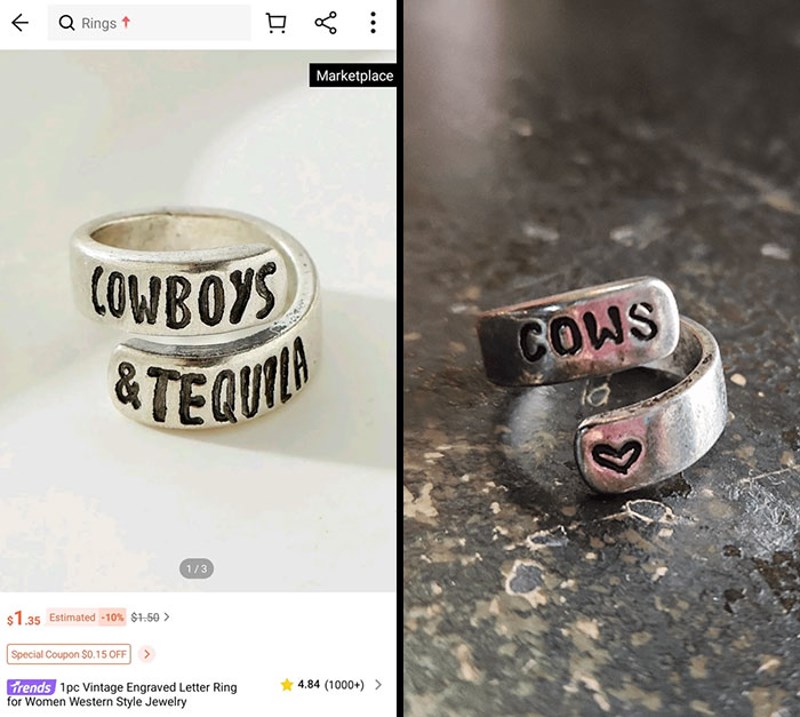Tap the Marketplace label

tap(355, 76)
